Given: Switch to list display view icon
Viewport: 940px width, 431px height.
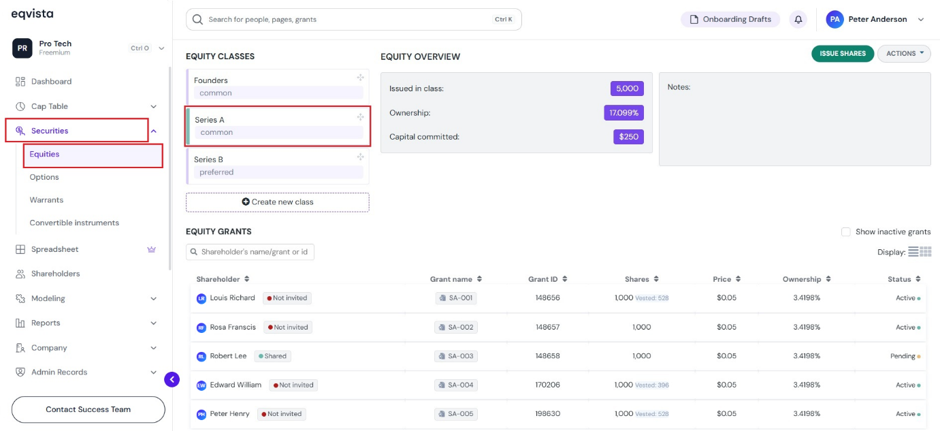Looking at the screenshot, I should [x=913, y=252].
